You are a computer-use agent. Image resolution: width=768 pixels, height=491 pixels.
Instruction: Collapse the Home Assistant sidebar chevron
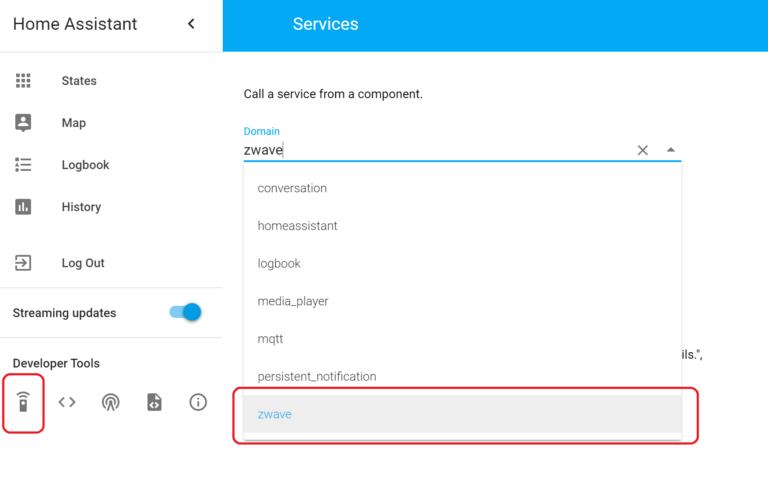[191, 24]
